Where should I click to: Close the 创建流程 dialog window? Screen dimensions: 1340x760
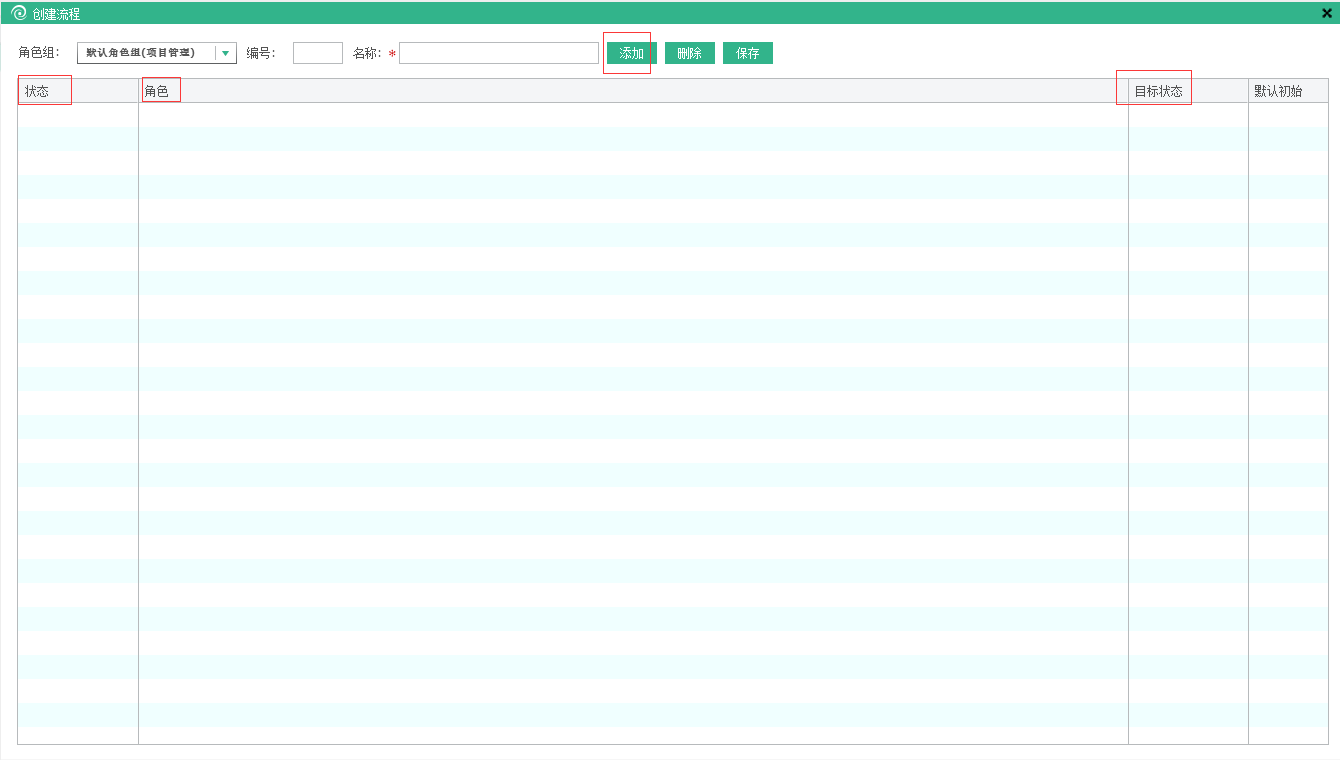click(1327, 13)
